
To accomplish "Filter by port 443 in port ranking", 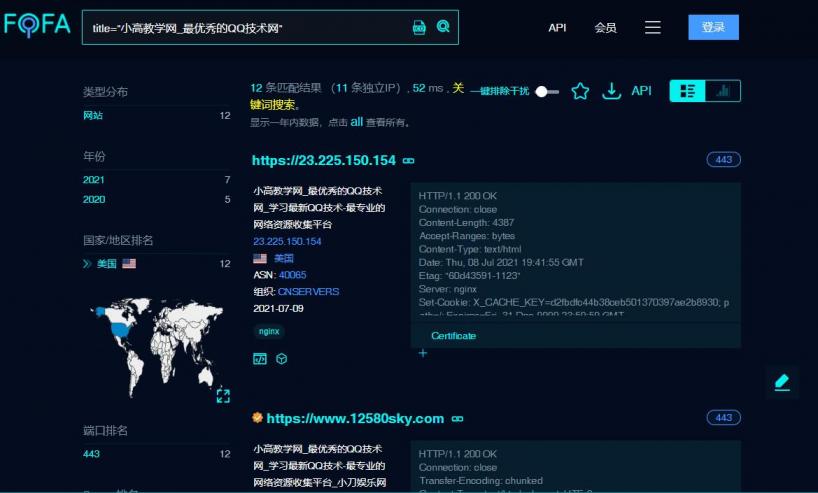I will pos(91,454).
